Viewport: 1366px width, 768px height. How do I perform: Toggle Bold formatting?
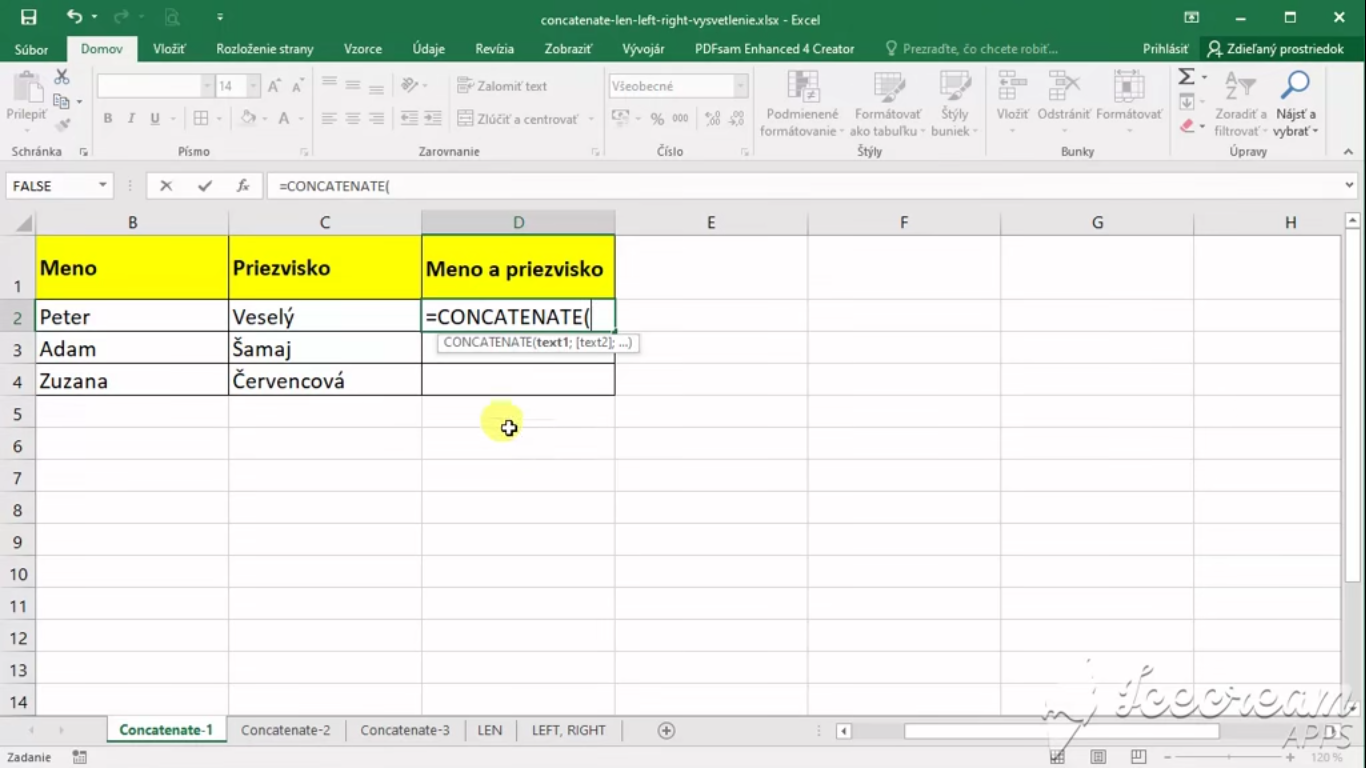pos(108,119)
